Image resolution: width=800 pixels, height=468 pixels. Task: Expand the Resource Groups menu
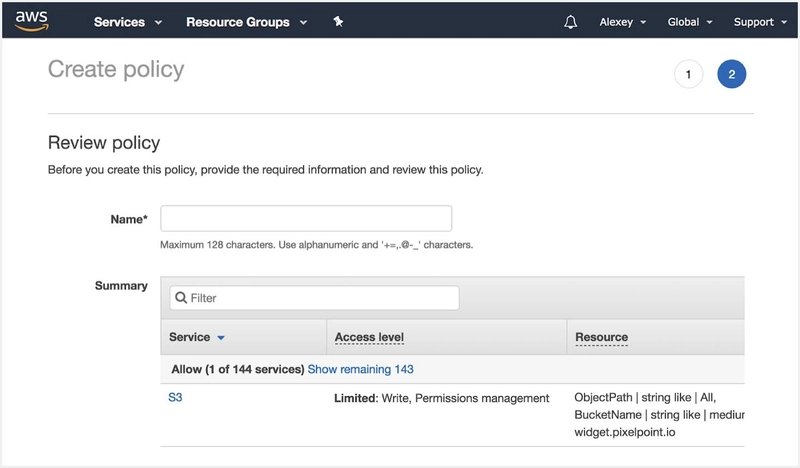(x=246, y=22)
